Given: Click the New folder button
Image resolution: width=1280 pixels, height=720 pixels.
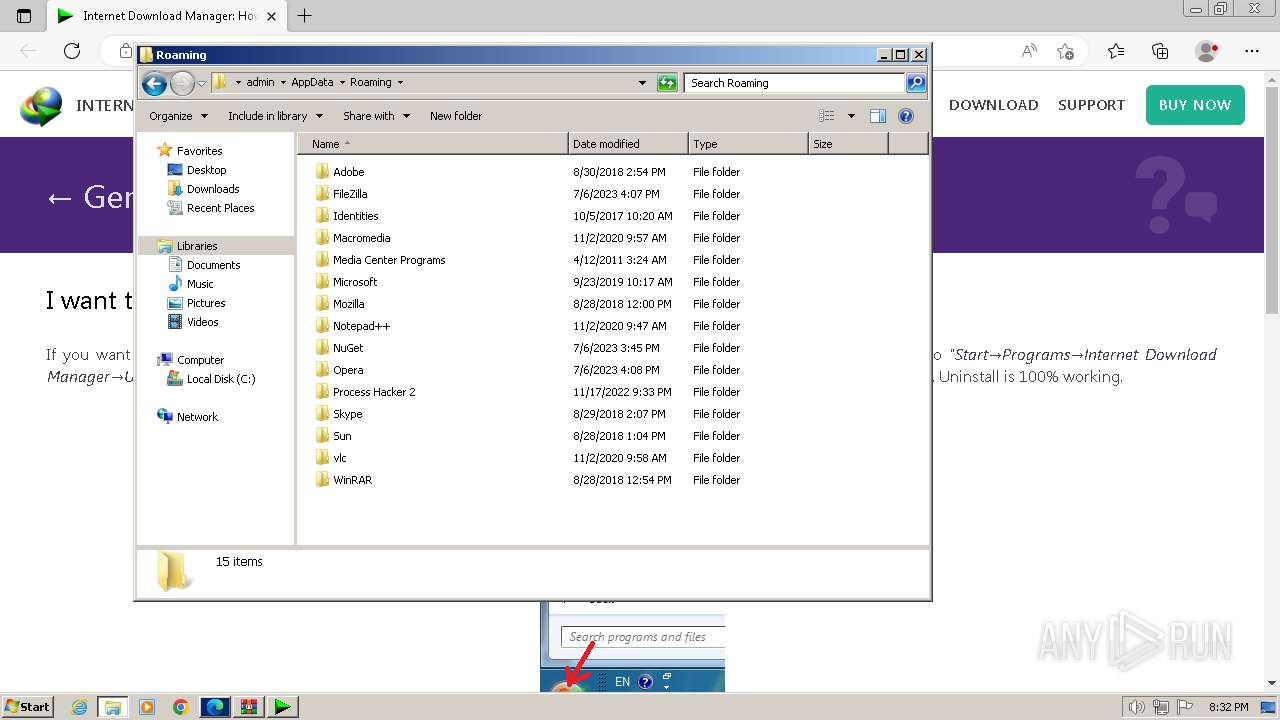Looking at the screenshot, I should pyautogui.click(x=456, y=116).
